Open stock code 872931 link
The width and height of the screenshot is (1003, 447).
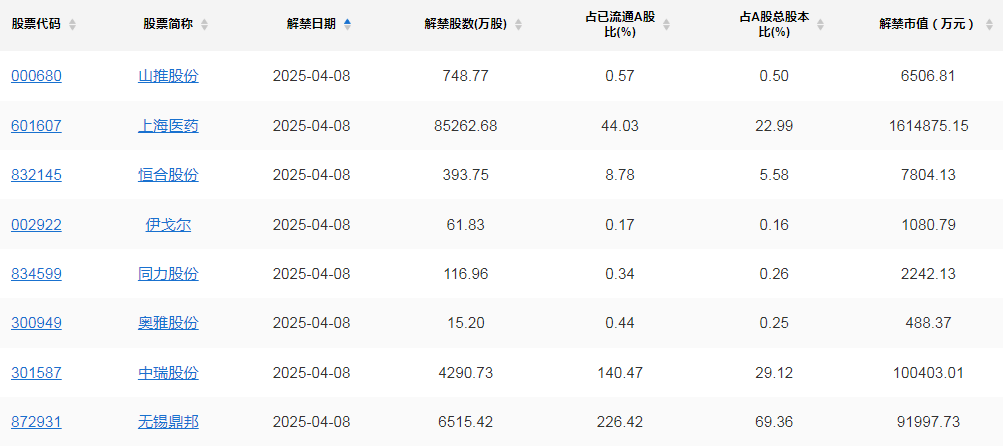(x=36, y=422)
